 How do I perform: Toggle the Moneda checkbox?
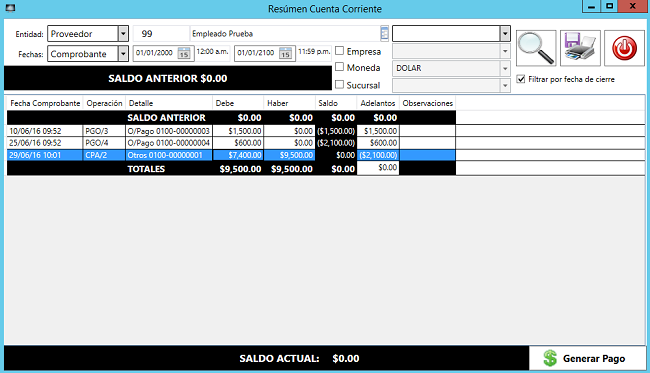340,67
